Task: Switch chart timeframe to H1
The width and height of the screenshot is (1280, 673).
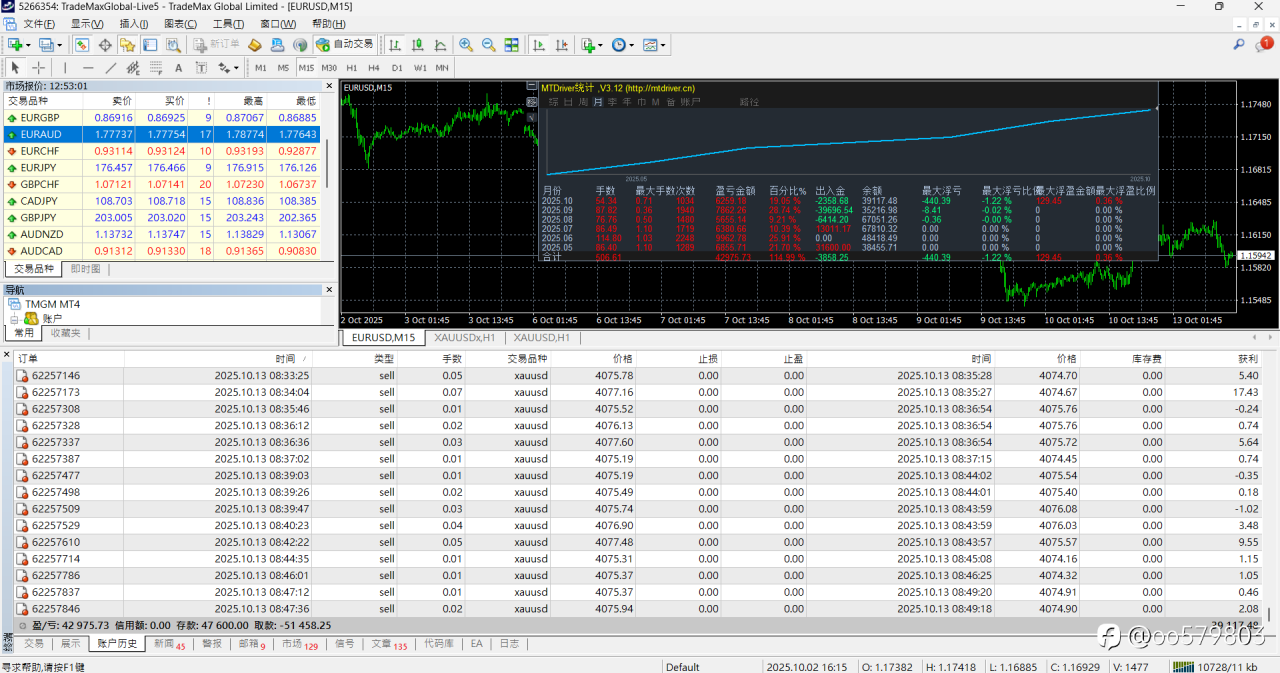Action: tap(352, 68)
